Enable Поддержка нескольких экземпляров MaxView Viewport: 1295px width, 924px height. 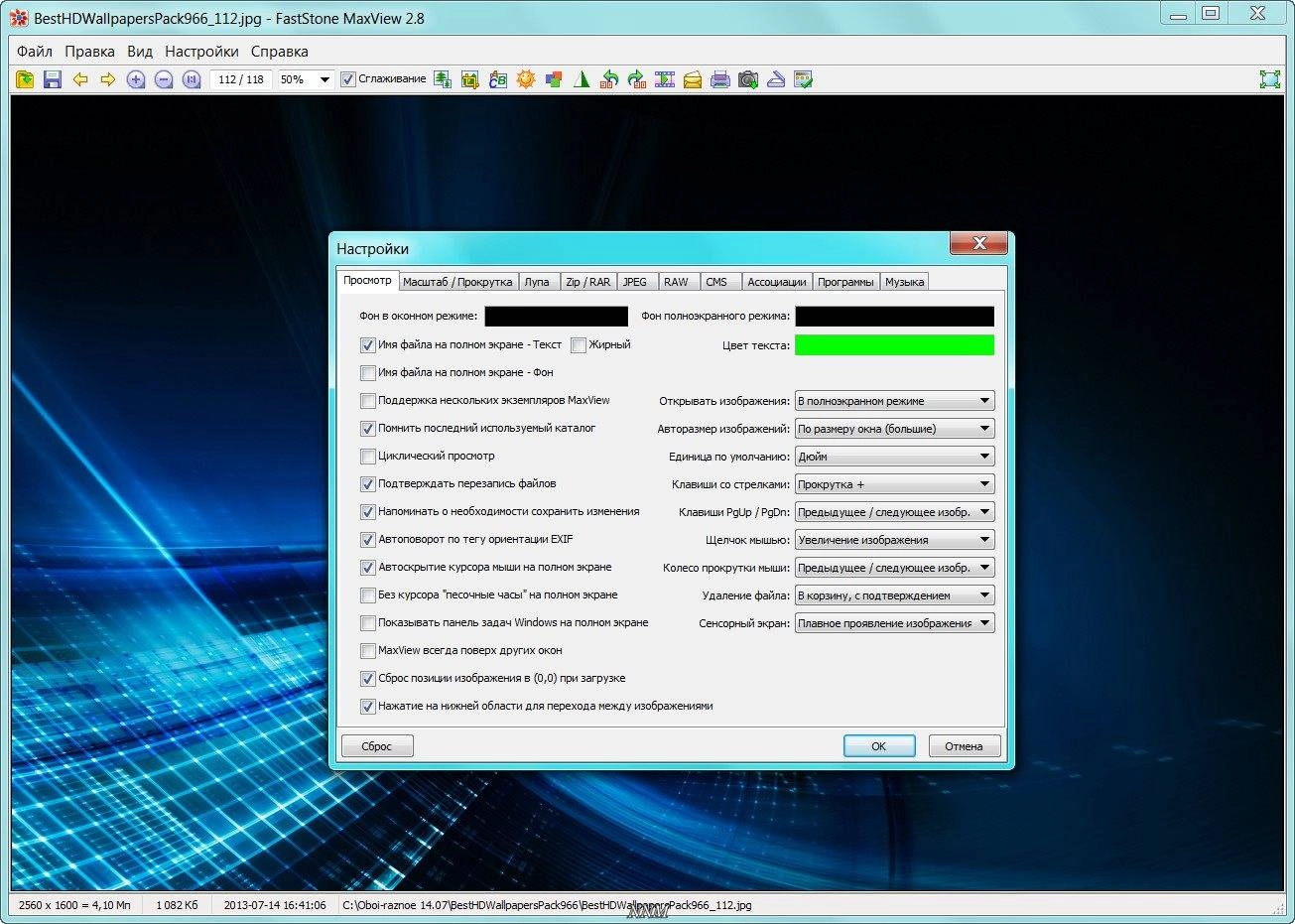coord(368,401)
